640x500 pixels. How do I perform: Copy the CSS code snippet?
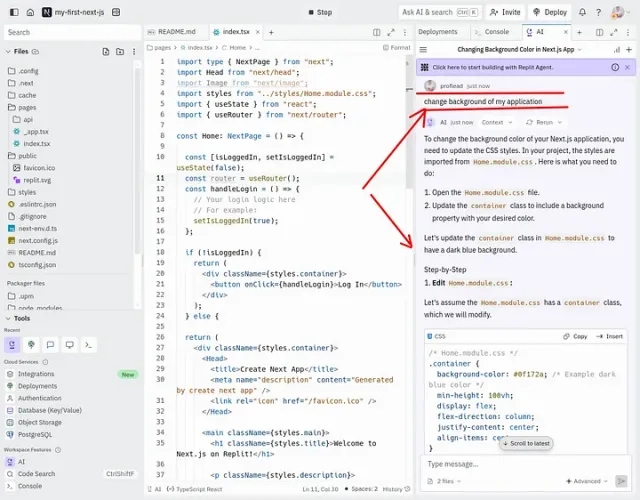575,336
